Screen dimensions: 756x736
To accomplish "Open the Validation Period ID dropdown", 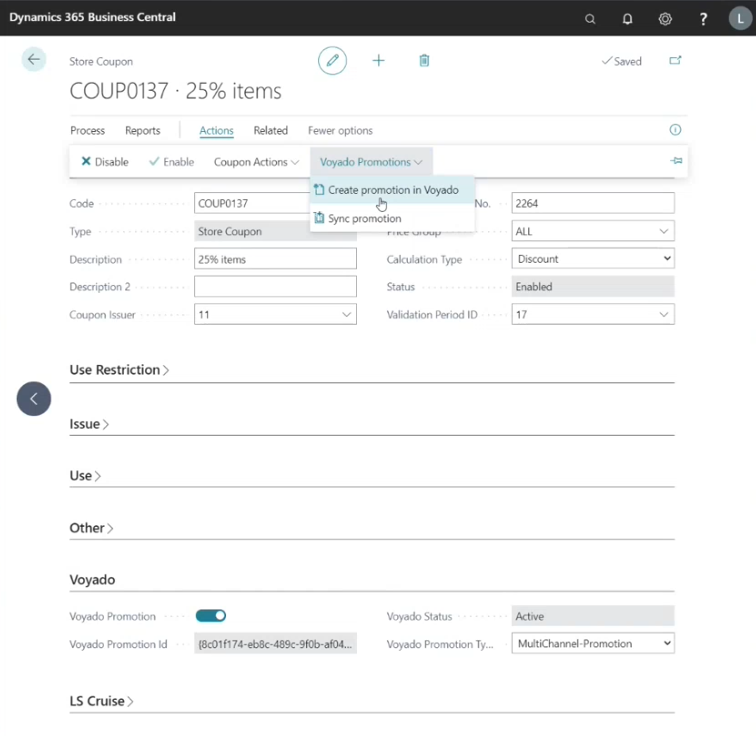I will point(663,314).
